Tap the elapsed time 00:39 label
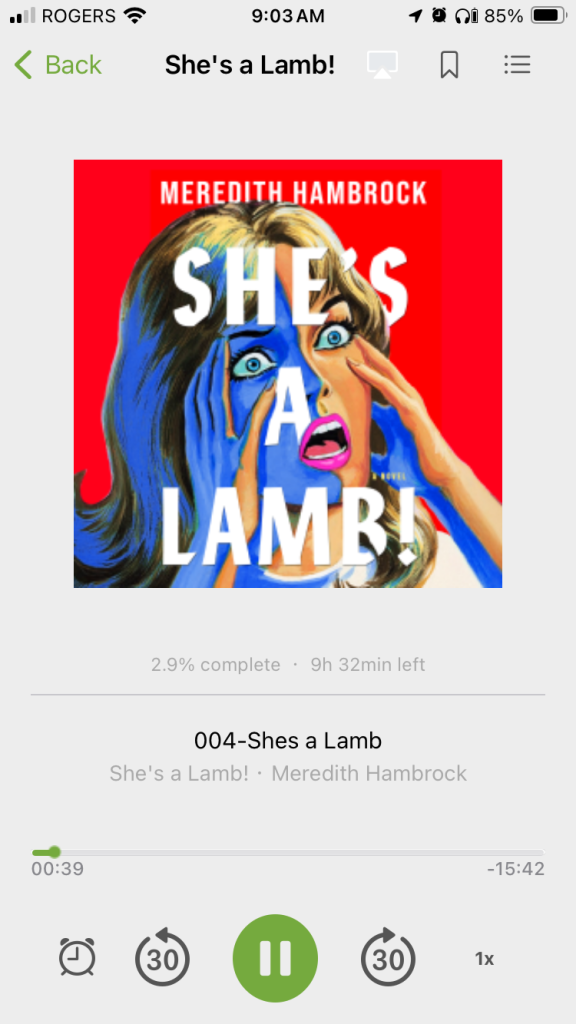Image resolution: width=576 pixels, height=1024 pixels. click(x=57, y=869)
